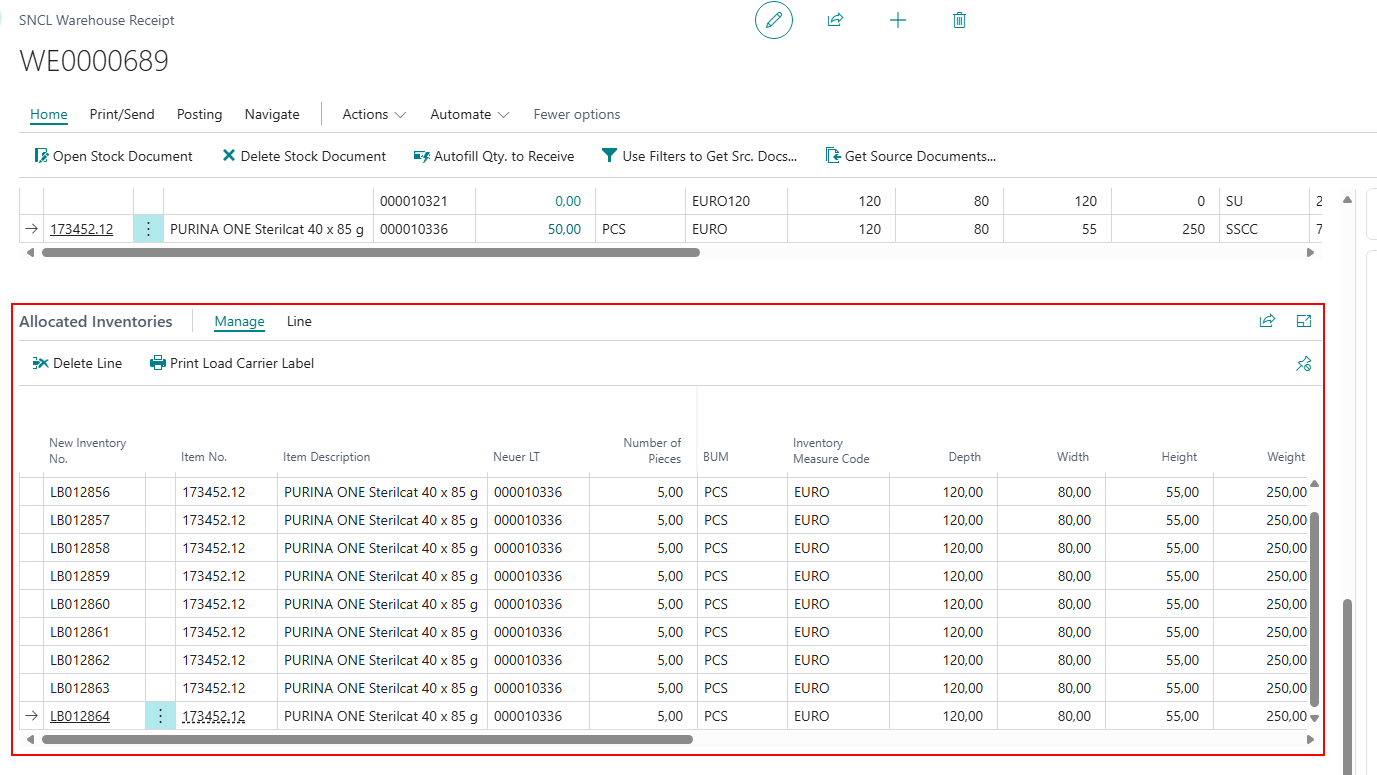Expand the Actions dropdown menu
The image size is (1377, 775).
374,114
